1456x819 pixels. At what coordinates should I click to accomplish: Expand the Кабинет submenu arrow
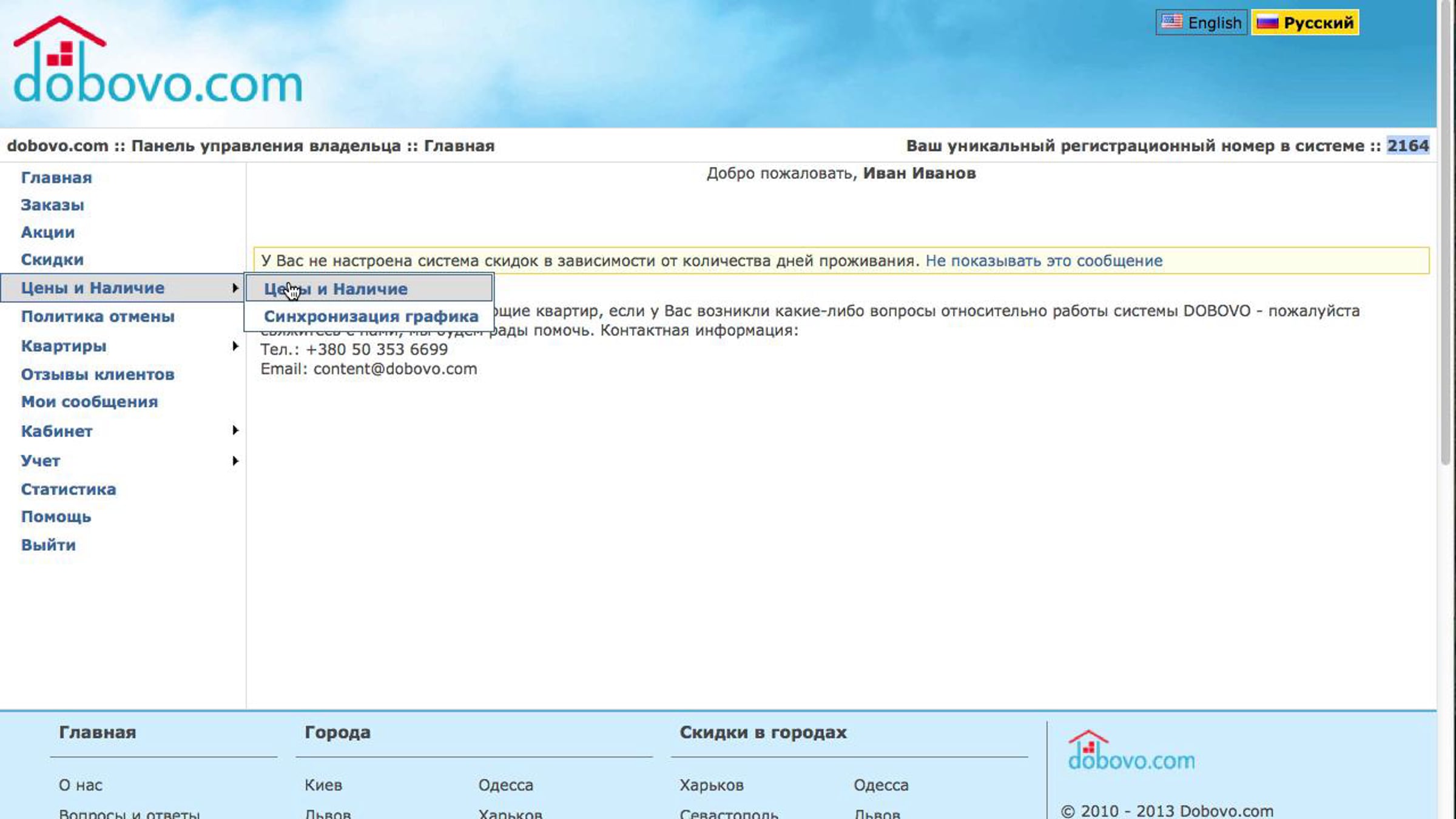coord(235,430)
